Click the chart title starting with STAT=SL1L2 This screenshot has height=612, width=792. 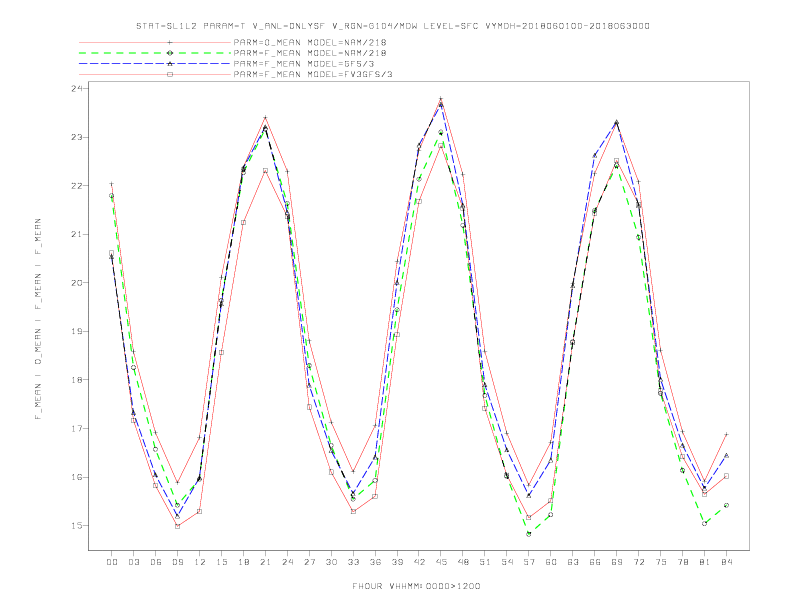pyautogui.click(x=393, y=26)
